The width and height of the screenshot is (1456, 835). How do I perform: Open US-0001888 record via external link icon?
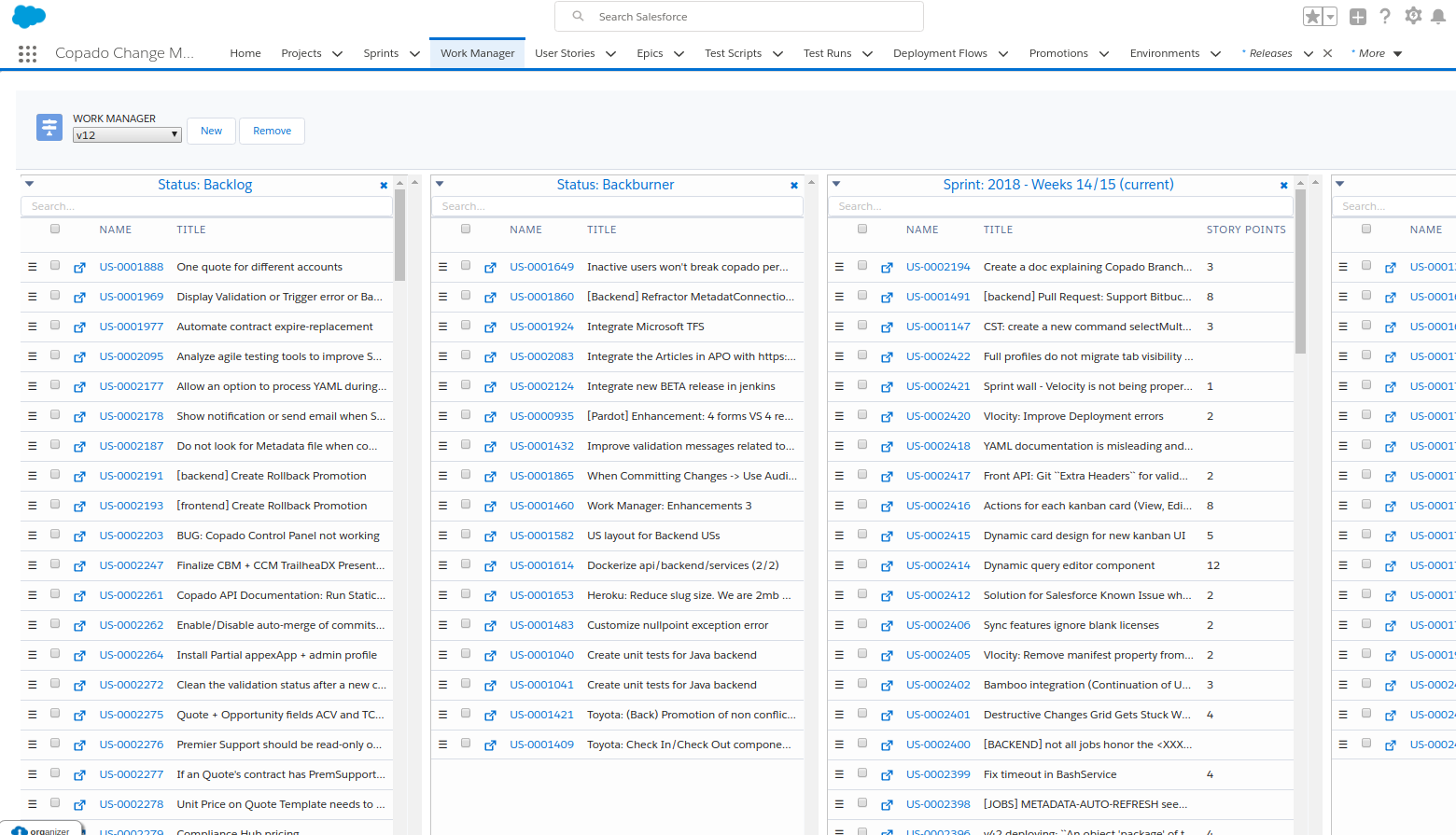(x=80, y=268)
